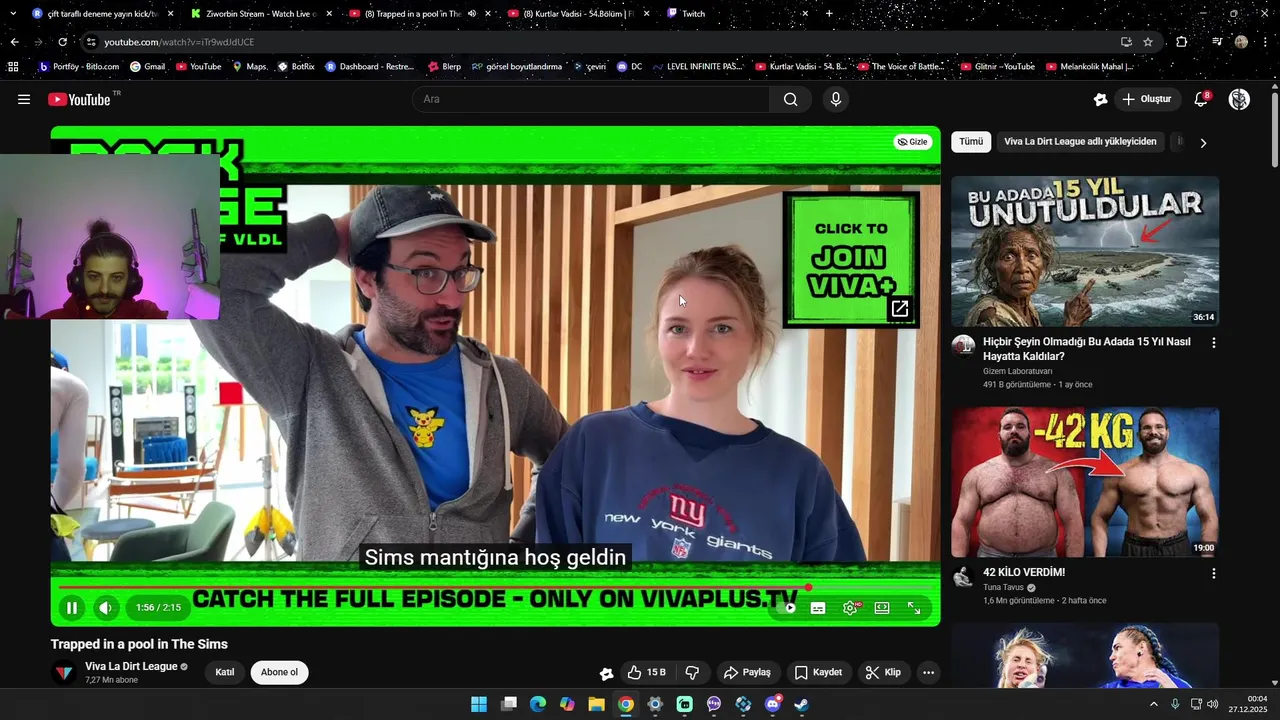The width and height of the screenshot is (1280, 720).
Task: Open a new browser tab
Action: pos(829,14)
